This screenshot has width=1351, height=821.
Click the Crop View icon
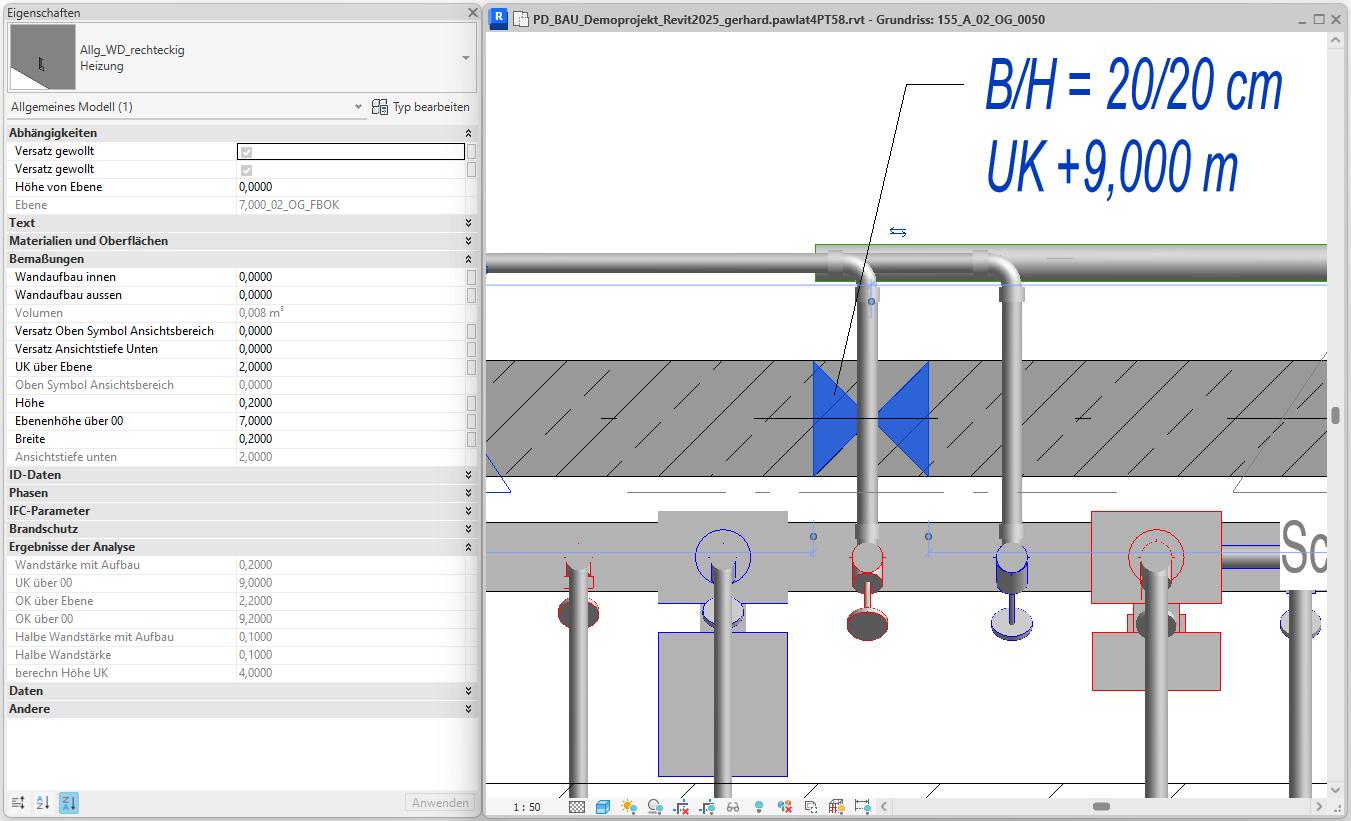(681, 807)
